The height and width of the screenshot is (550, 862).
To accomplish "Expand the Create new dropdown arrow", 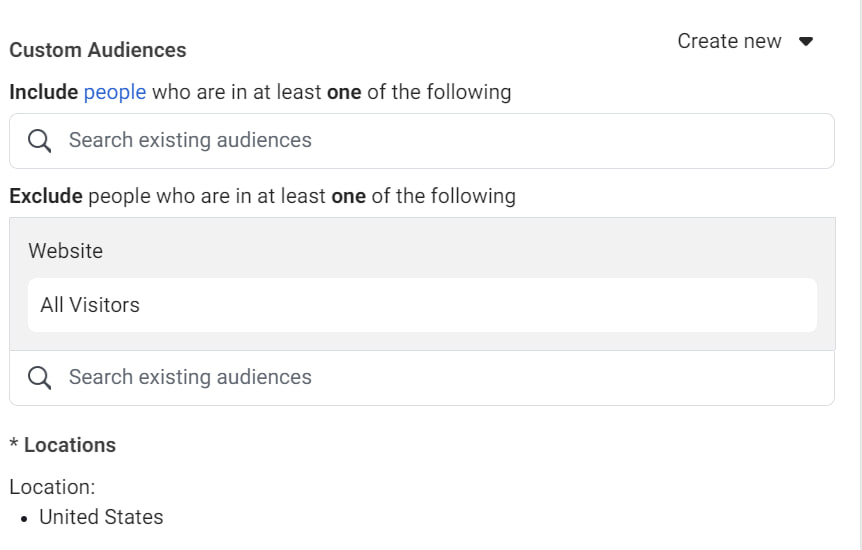I will coord(806,41).
